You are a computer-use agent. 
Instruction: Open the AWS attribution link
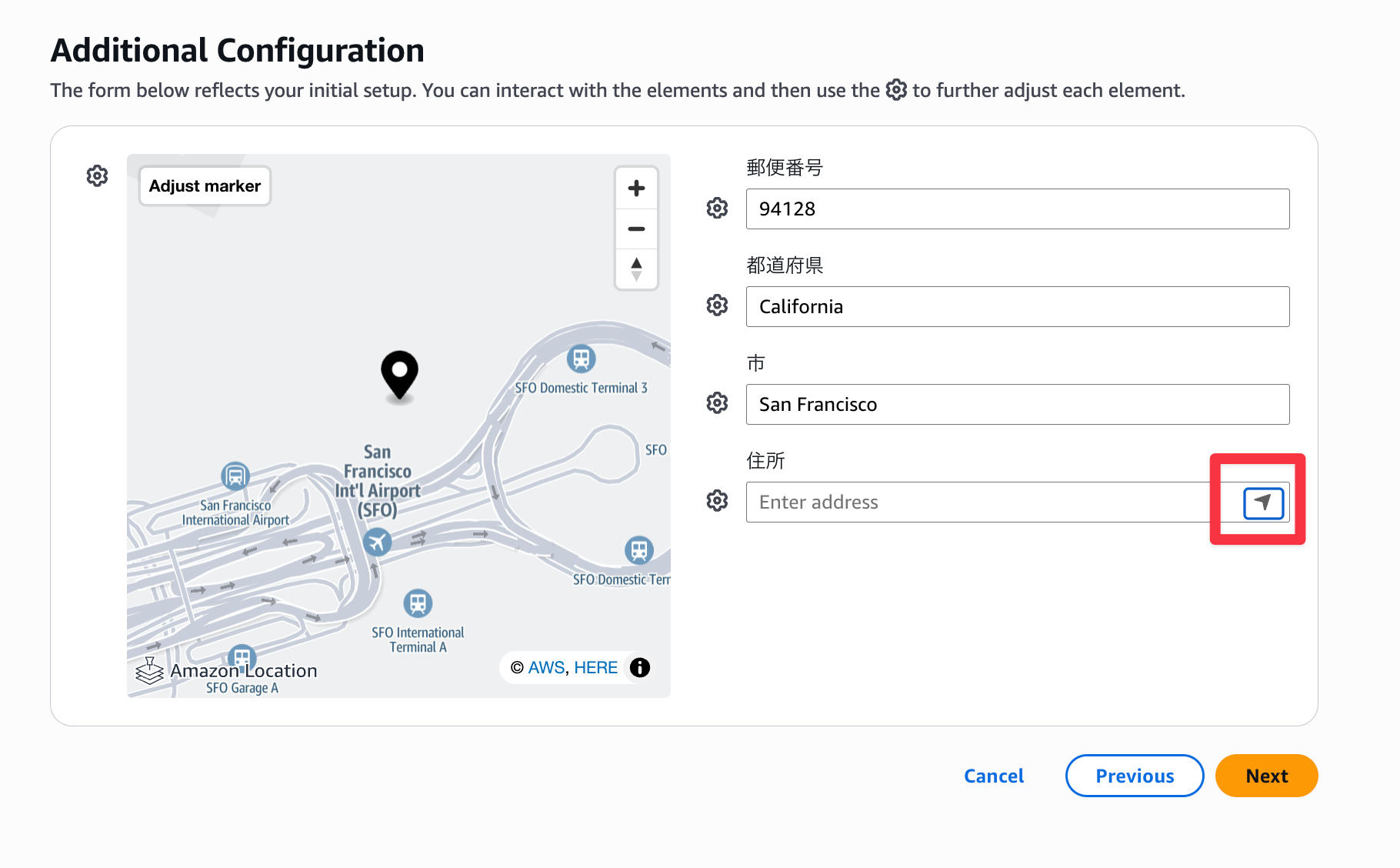pyautogui.click(x=546, y=667)
